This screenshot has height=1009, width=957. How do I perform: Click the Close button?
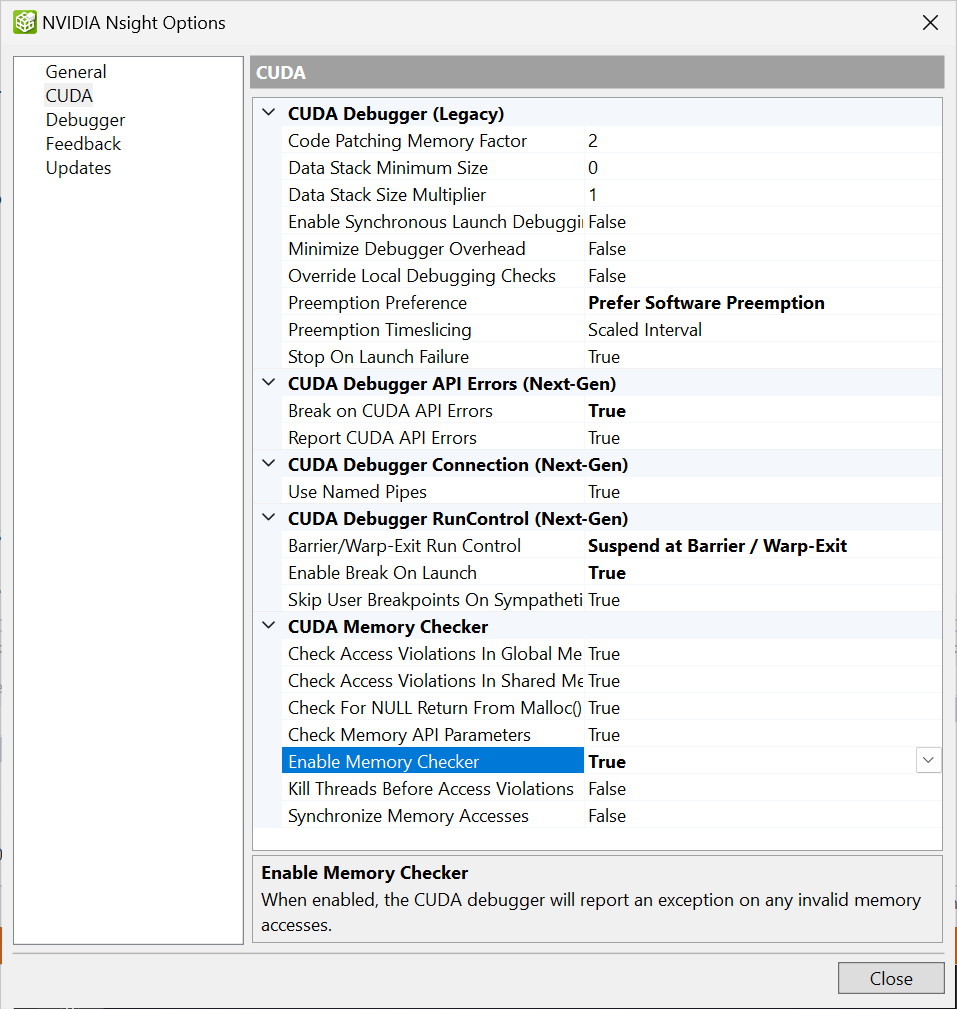pyautogui.click(x=891, y=979)
